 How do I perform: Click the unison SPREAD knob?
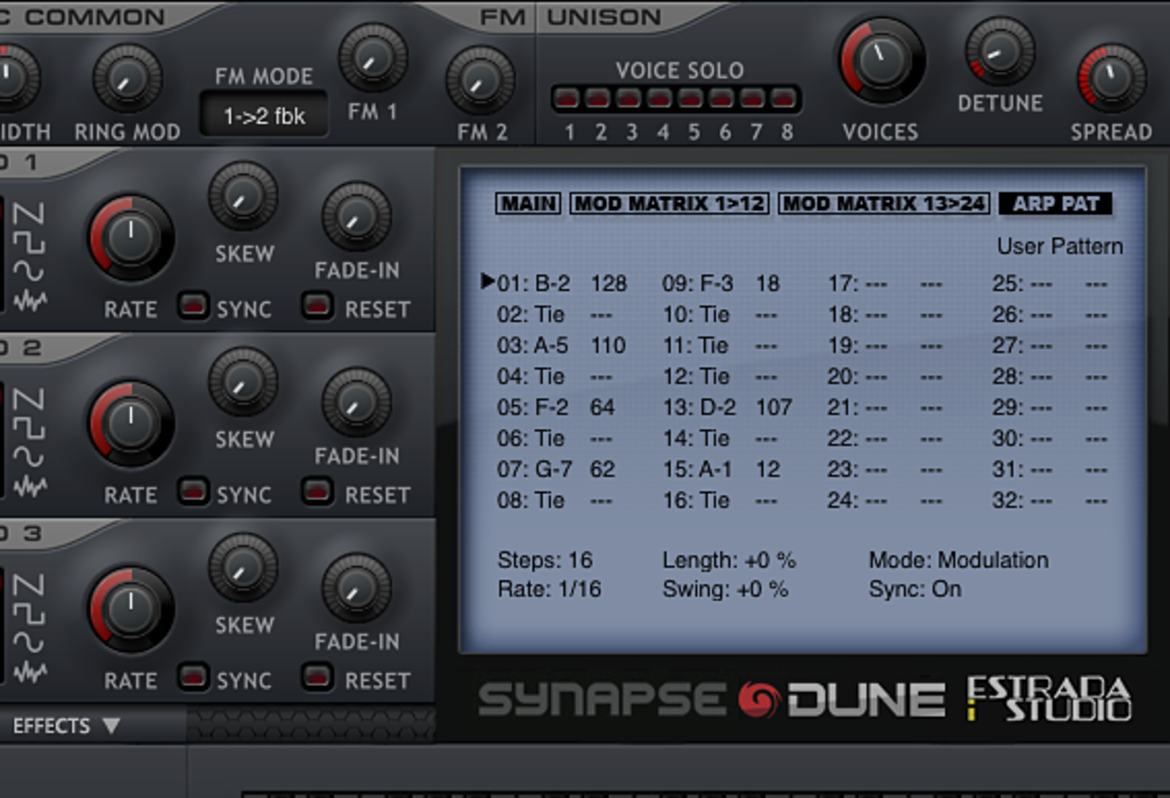(1111, 78)
